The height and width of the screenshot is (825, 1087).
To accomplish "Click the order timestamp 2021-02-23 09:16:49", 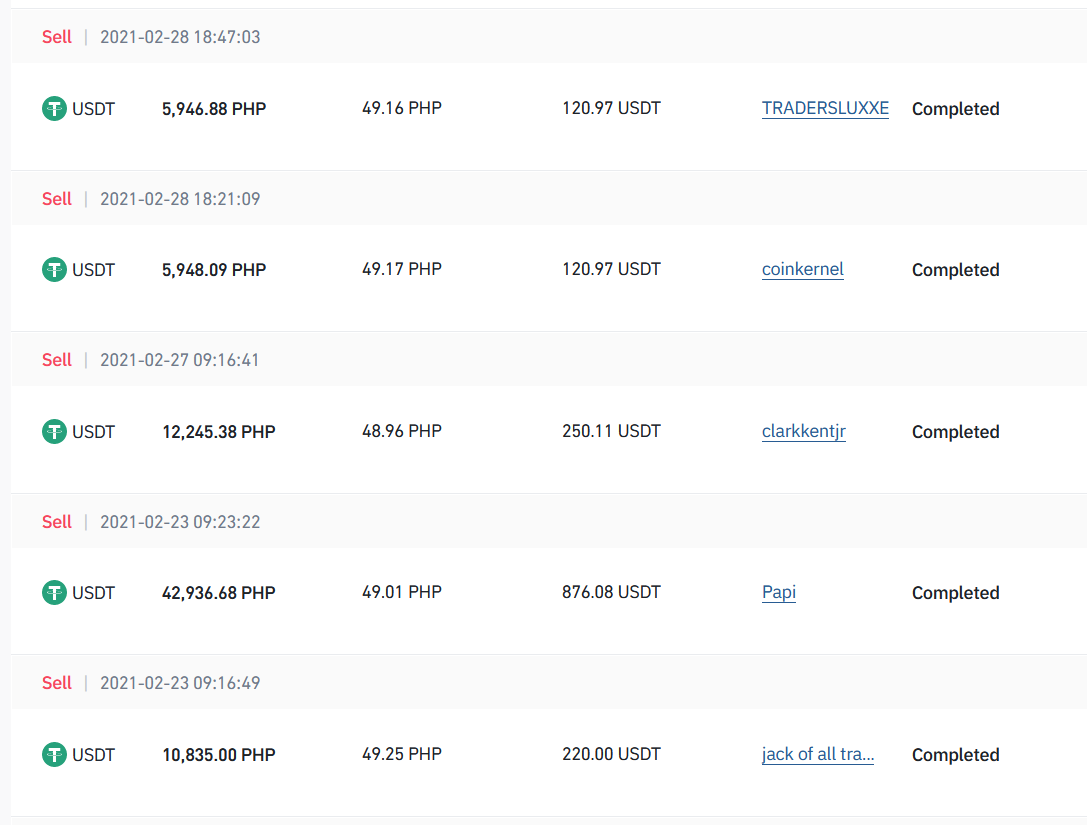I will point(180,683).
